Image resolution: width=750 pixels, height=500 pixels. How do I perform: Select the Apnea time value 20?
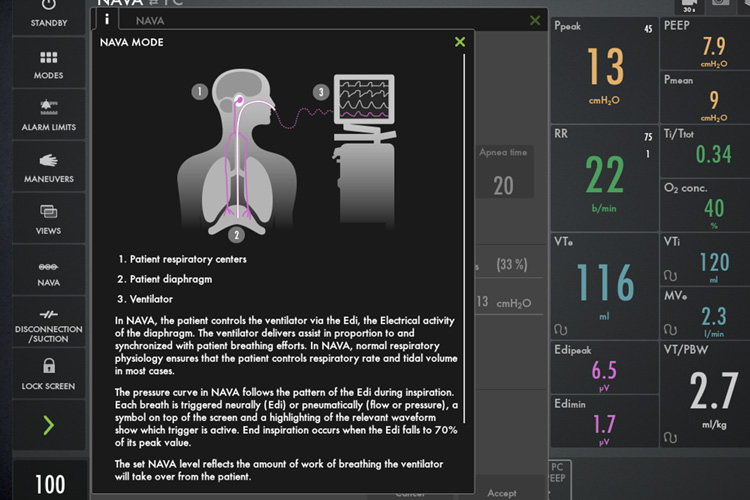tap(503, 184)
